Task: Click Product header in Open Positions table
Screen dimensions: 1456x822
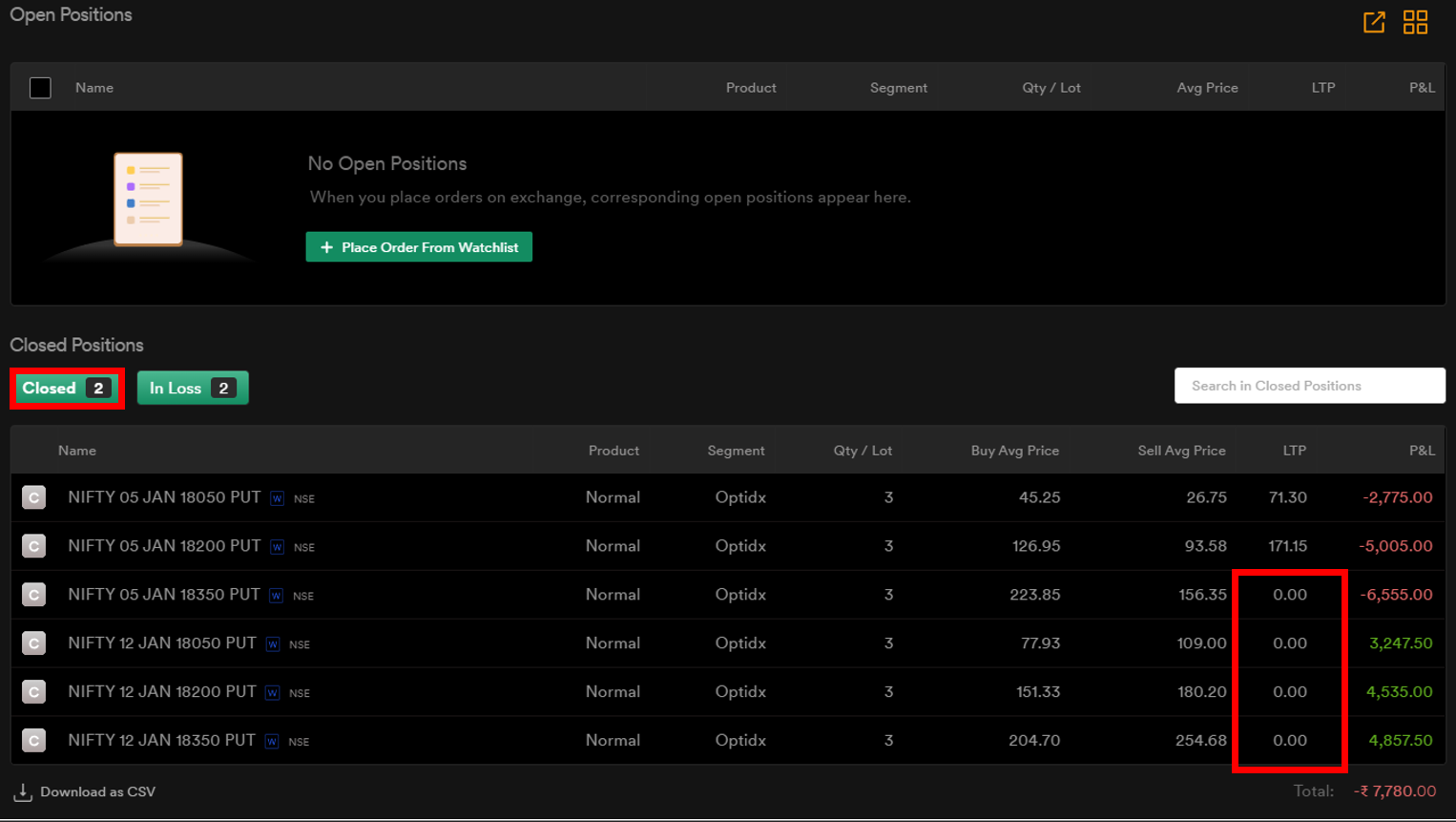Action: click(x=751, y=88)
